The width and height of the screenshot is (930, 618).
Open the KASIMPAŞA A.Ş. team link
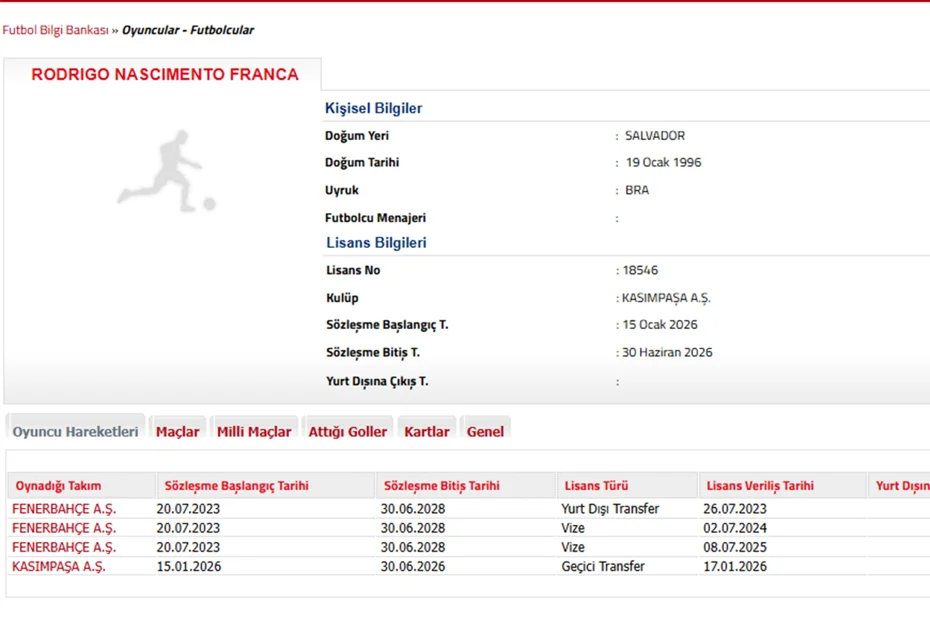(x=59, y=566)
